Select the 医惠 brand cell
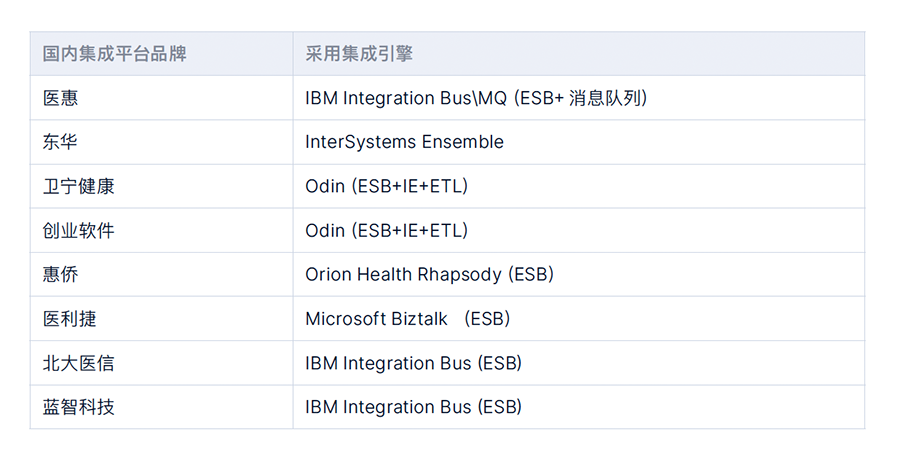 point(161,98)
